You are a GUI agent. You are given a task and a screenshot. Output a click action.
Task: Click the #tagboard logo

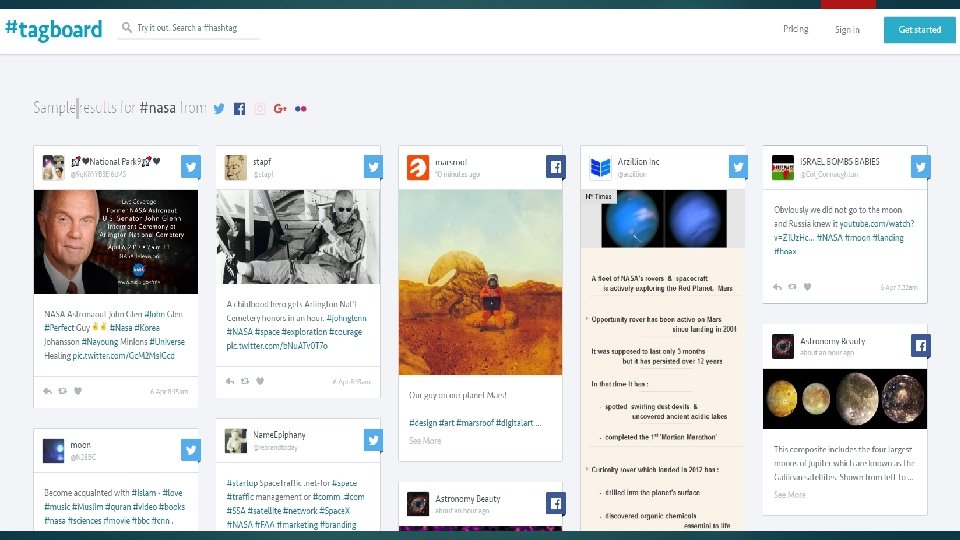coord(54,29)
